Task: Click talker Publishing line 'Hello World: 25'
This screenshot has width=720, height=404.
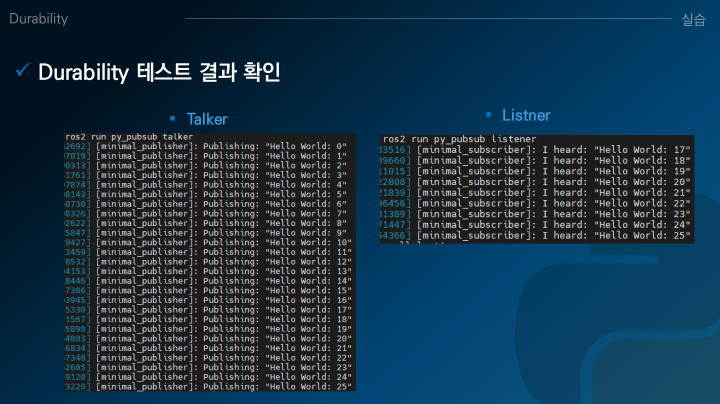Action: pyautogui.click(x=208, y=387)
